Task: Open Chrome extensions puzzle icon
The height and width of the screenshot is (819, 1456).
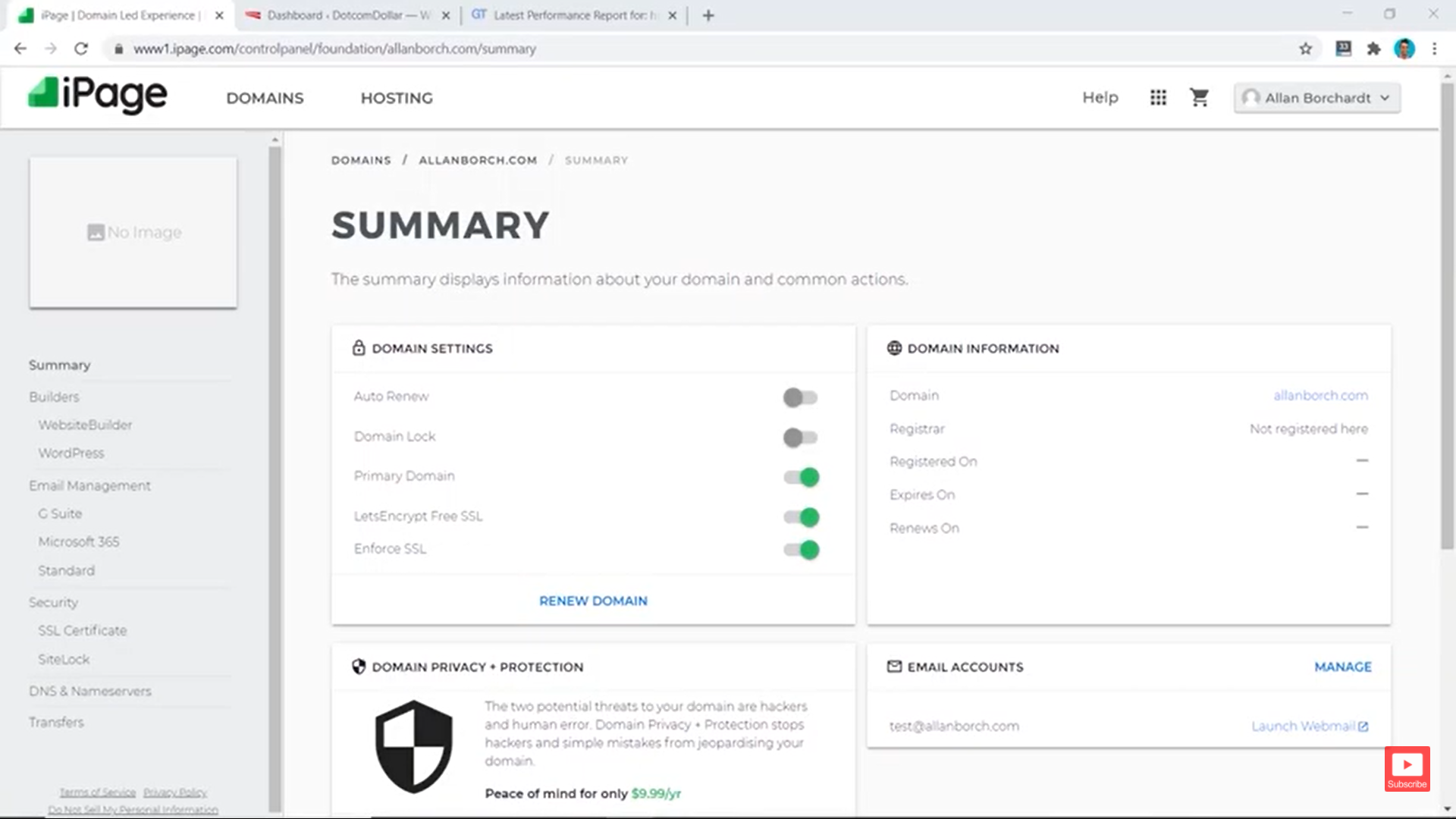Action: 1373,49
